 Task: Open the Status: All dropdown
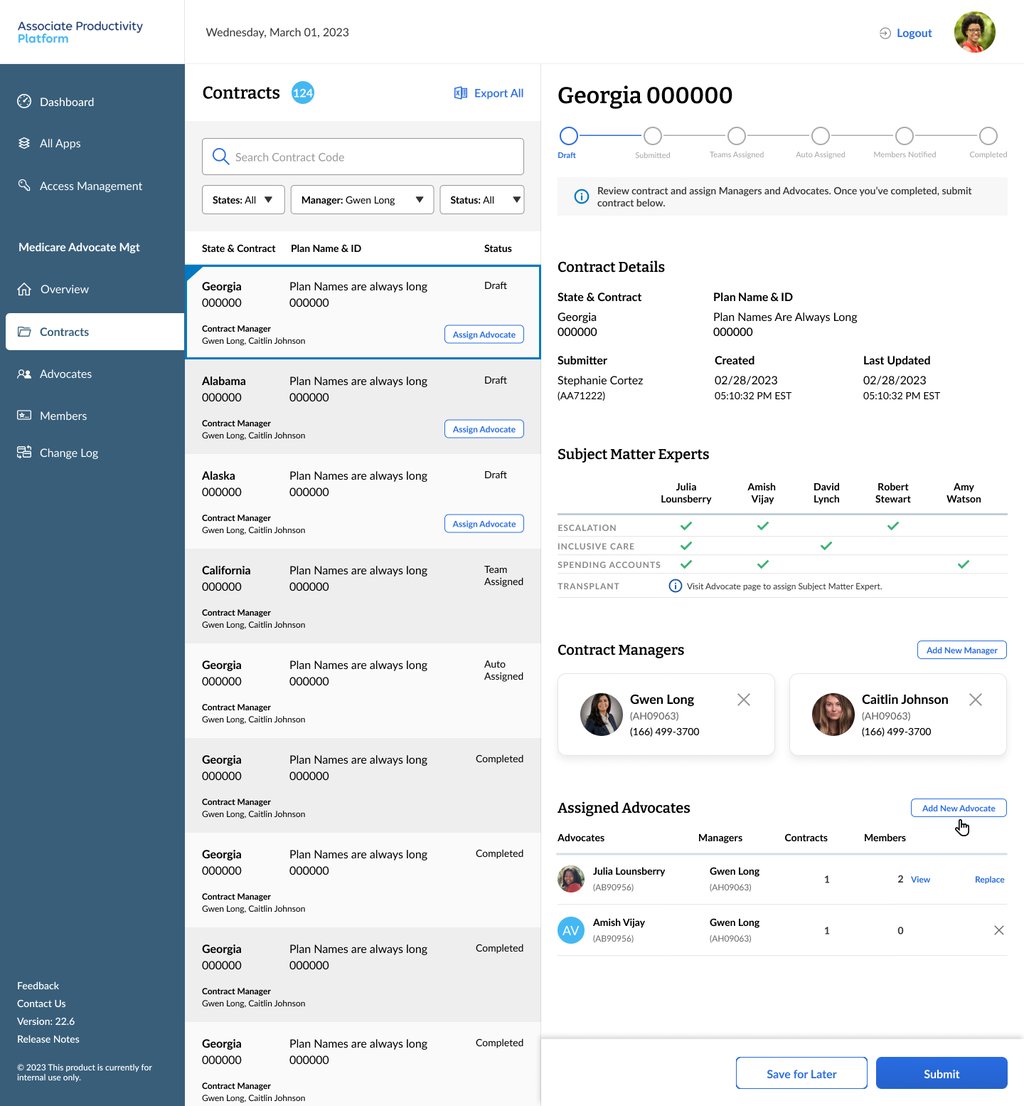point(482,200)
